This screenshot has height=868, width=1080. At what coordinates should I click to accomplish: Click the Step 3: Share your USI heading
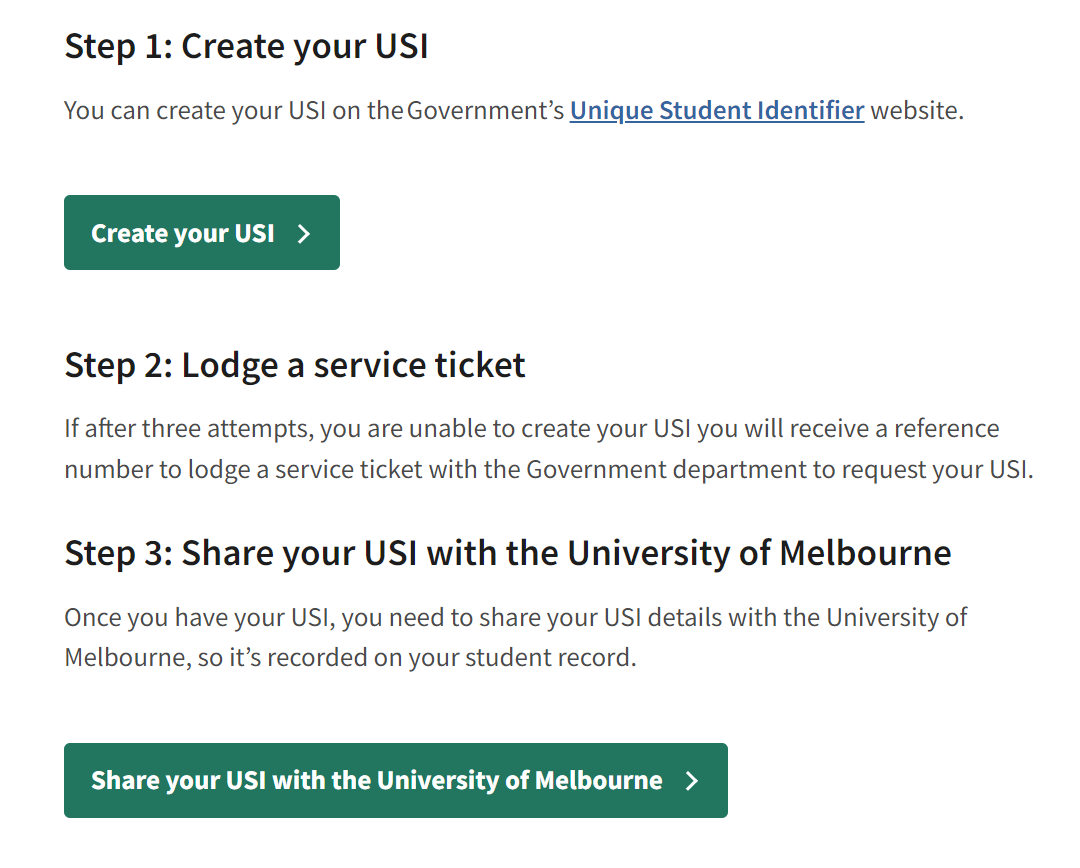[508, 553]
